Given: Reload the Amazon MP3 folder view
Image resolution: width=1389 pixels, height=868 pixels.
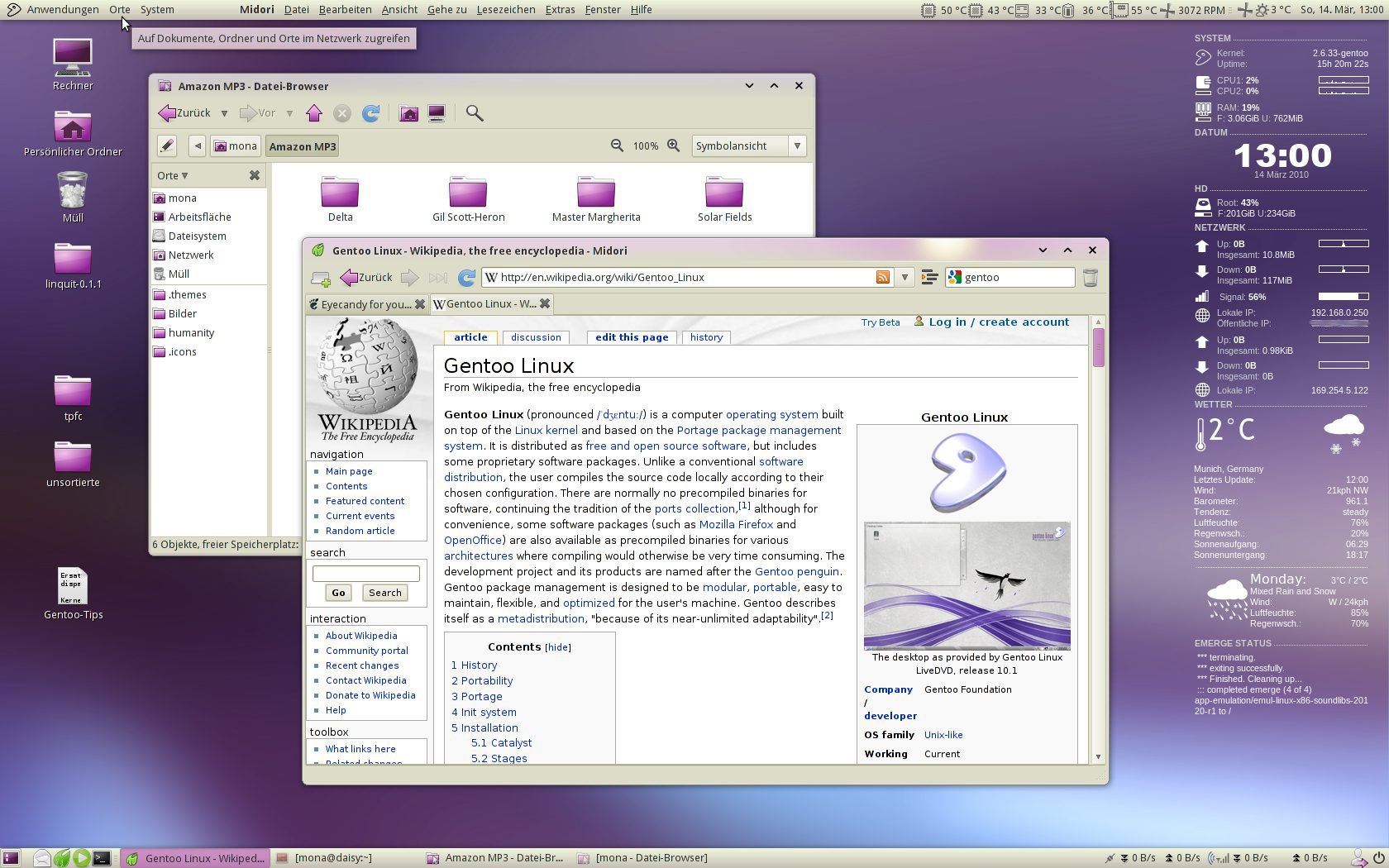Looking at the screenshot, I should pyautogui.click(x=370, y=113).
